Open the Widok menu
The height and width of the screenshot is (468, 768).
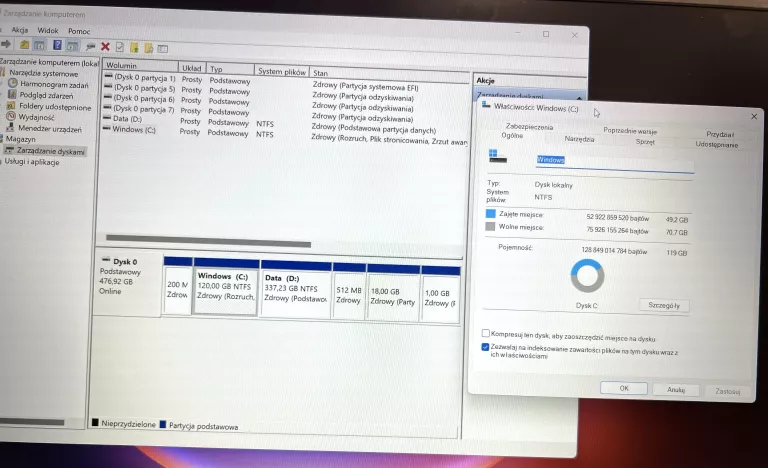[48, 30]
